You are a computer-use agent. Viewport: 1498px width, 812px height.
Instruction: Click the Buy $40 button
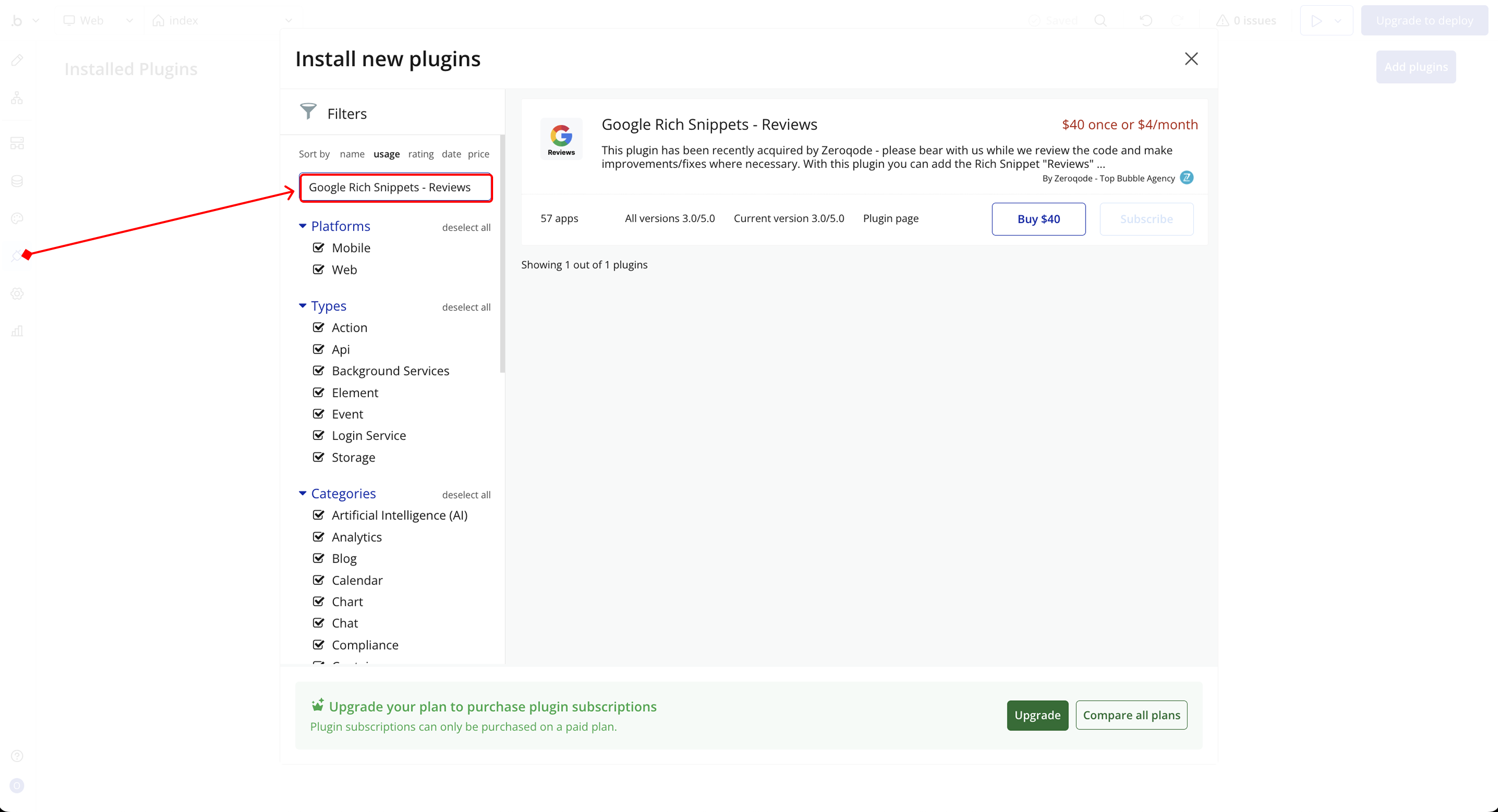pos(1038,219)
